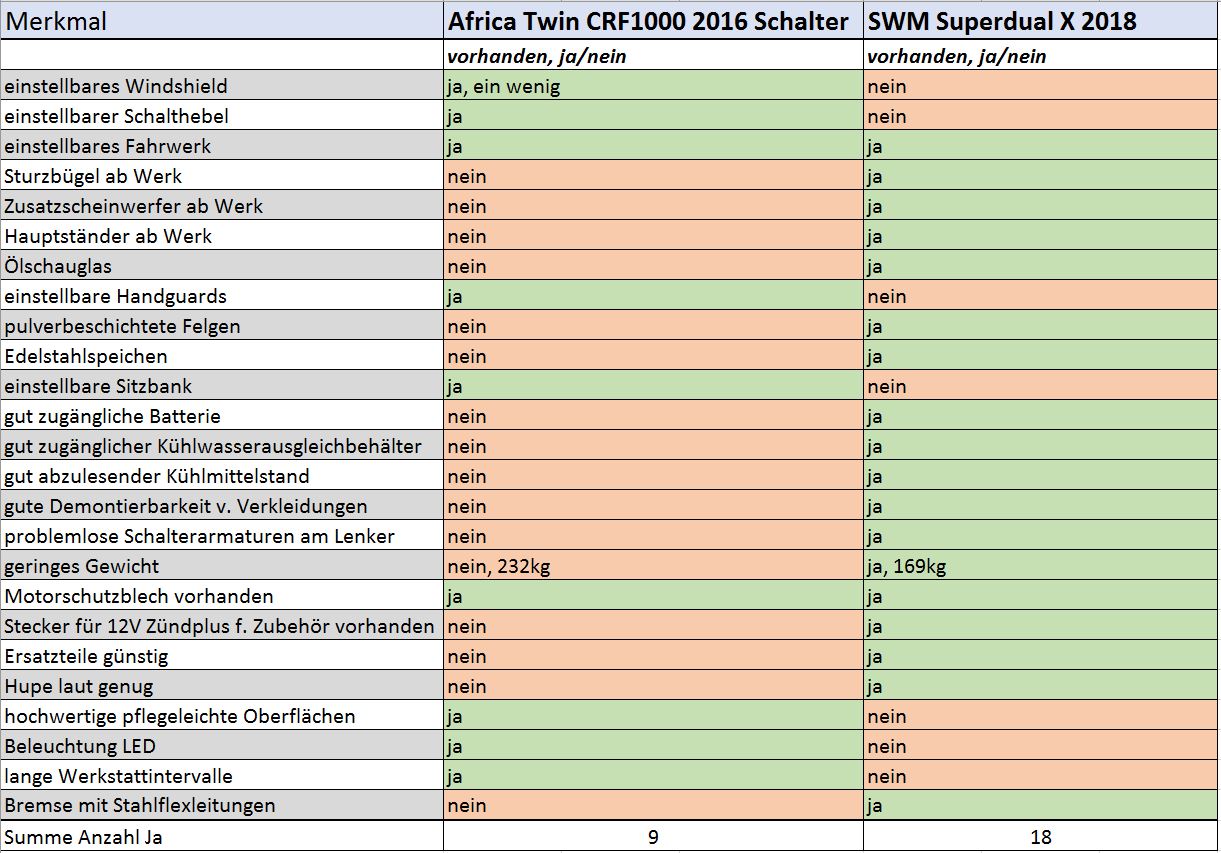Viewport: 1221px width, 853px height.
Task: Select the Sturzbügel ab Werk cell
Action: (x=221, y=176)
